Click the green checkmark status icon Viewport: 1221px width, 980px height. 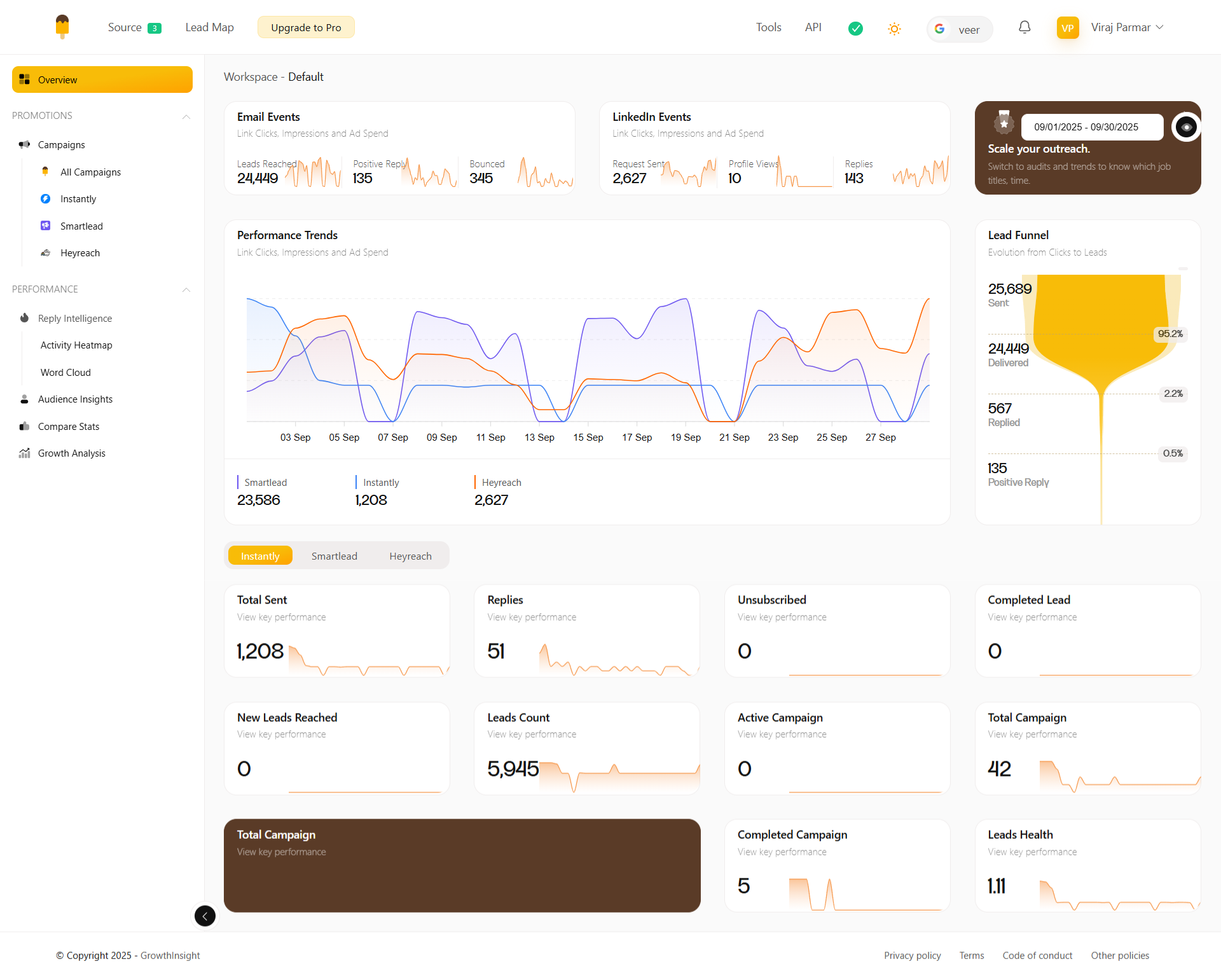click(x=855, y=28)
